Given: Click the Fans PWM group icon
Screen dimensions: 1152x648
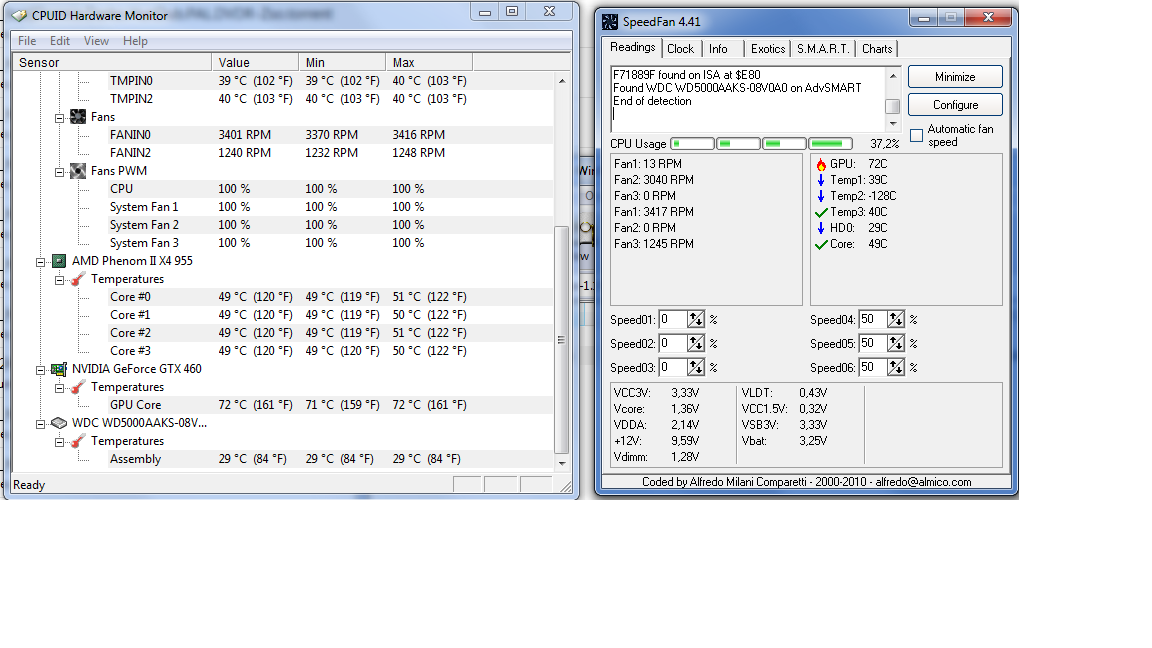Looking at the screenshot, I should (78, 171).
